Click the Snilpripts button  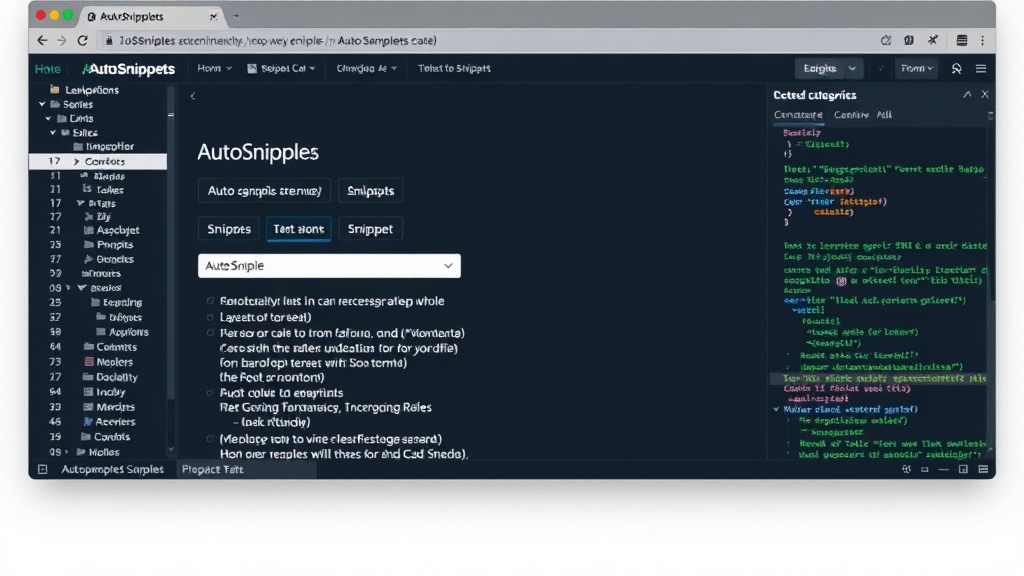click(x=370, y=191)
